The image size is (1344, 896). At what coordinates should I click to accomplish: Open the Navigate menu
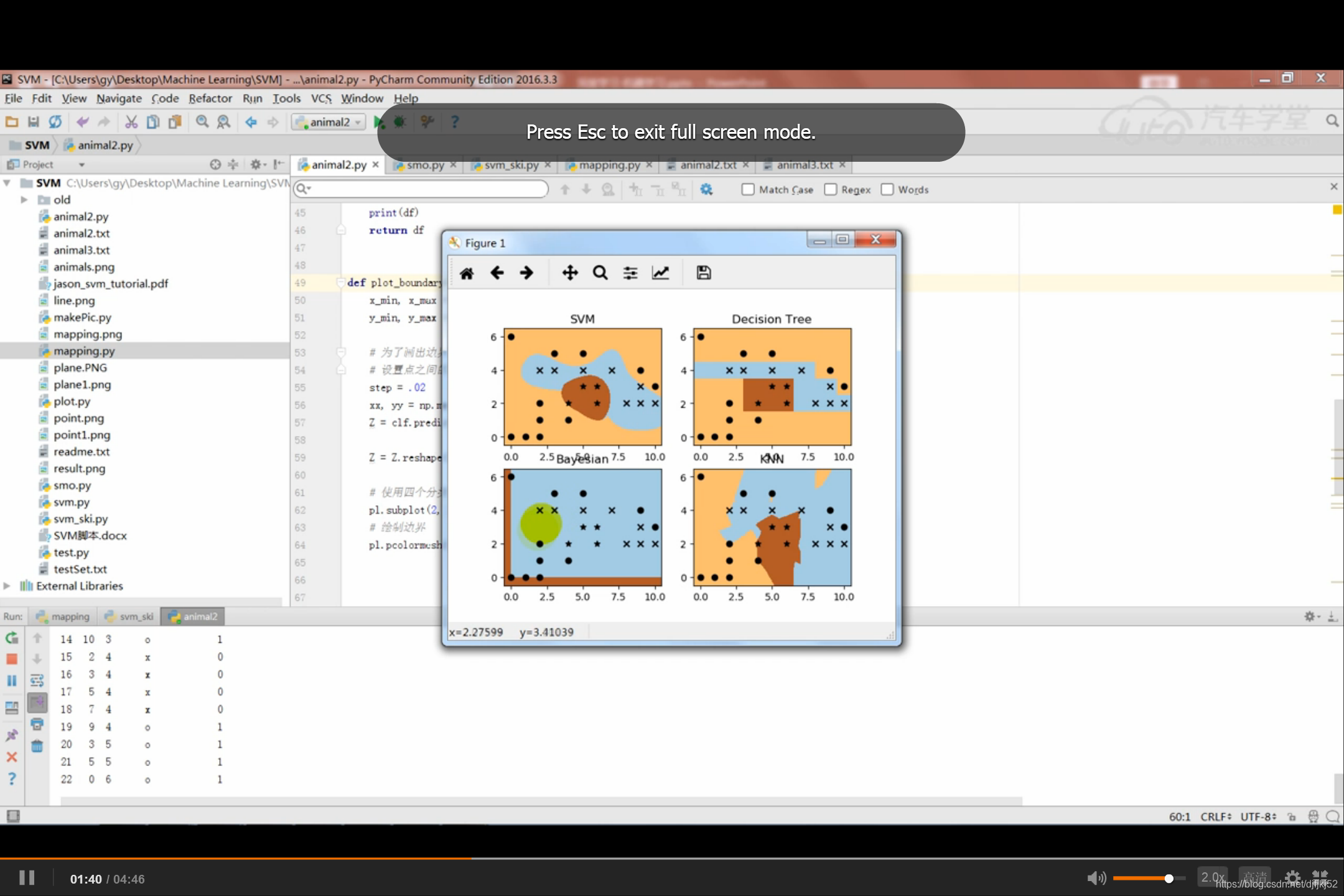(119, 98)
